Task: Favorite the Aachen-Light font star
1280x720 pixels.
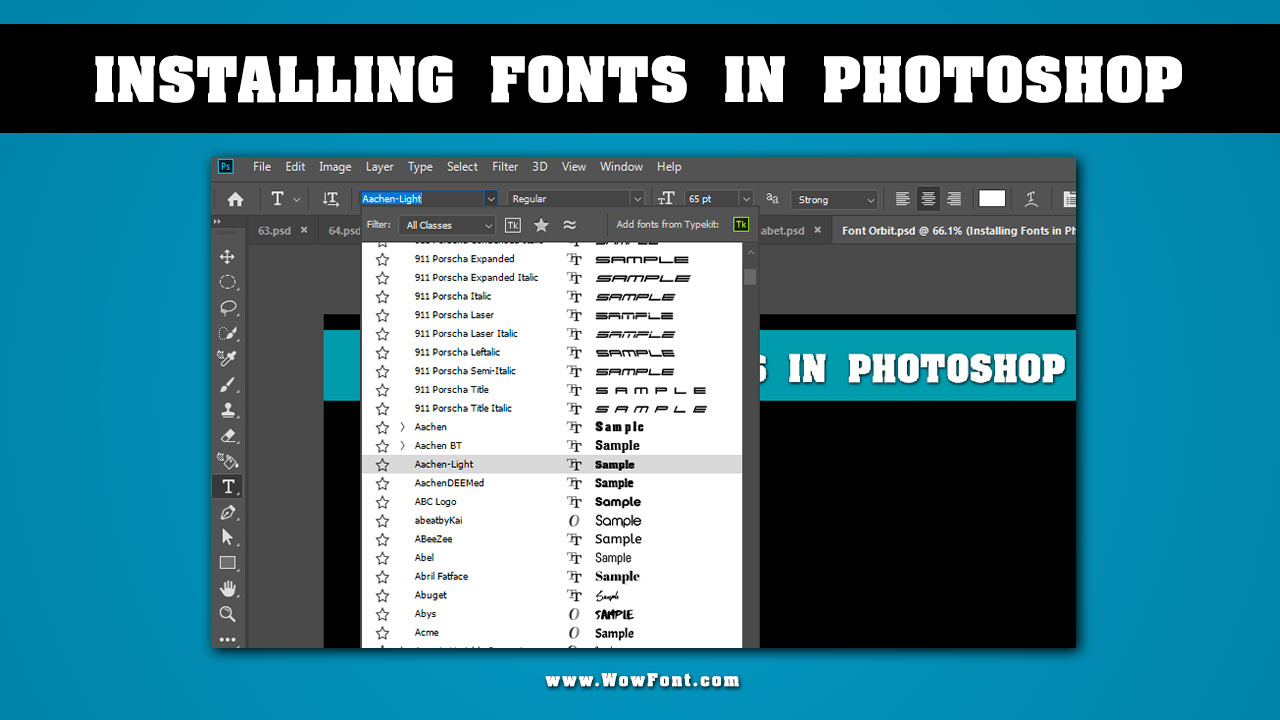Action: [382, 464]
